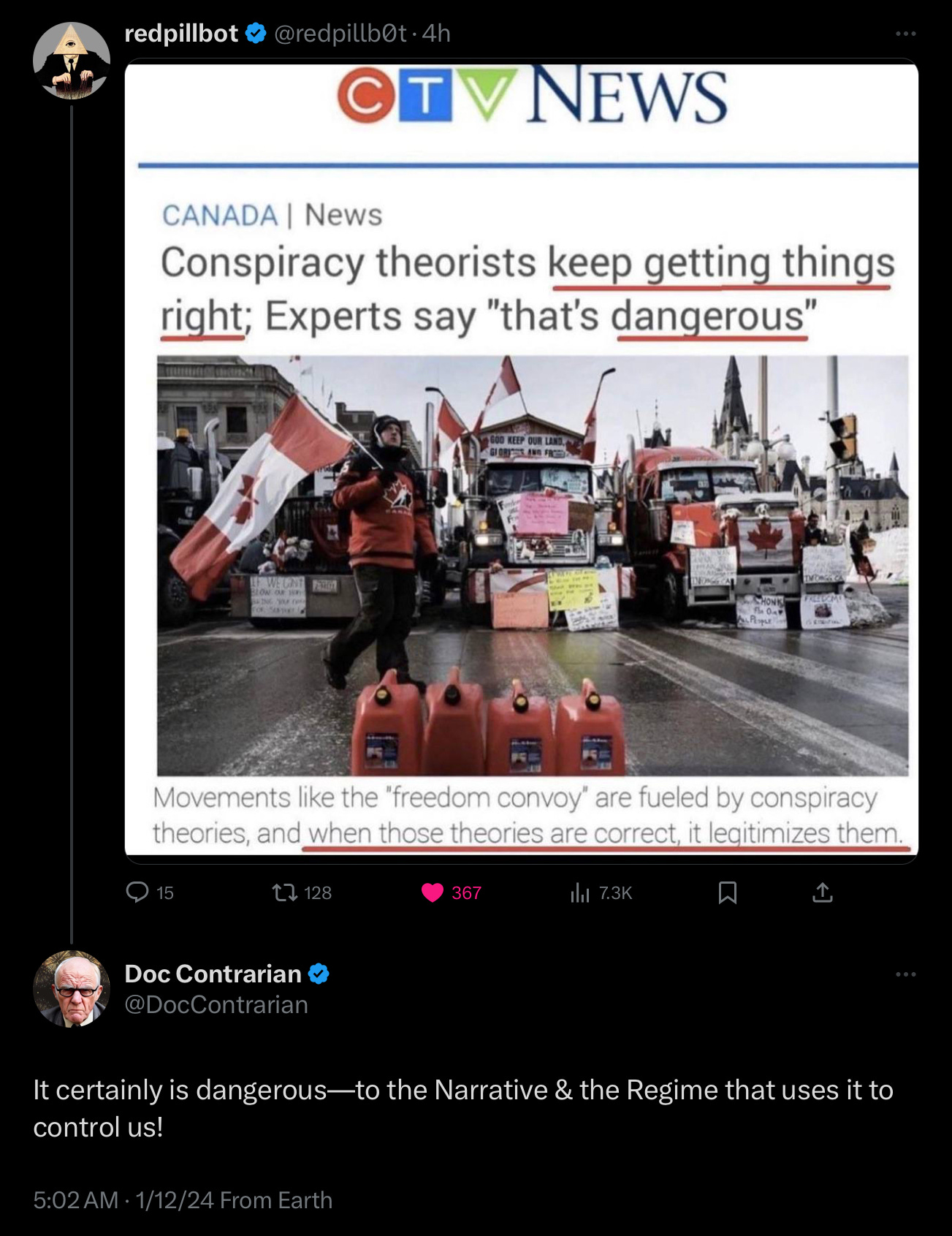Click the 4h timestamp on redpillbot's post
Screen dimensions: 952x1236
click(436, 33)
